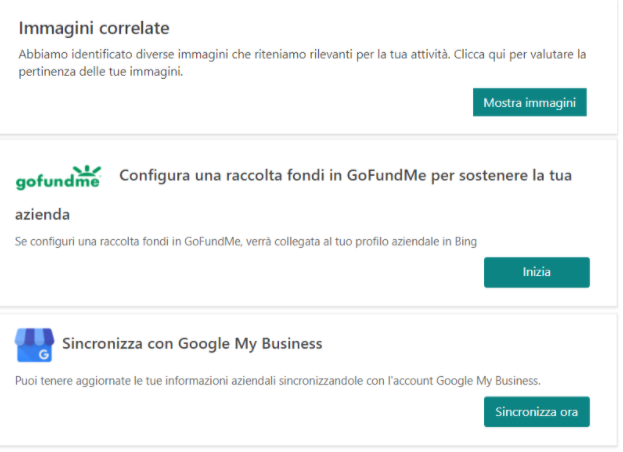Click 'pertinenza delle tue immagini' text line
The width and height of the screenshot is (623, 452).
(101, 72)
